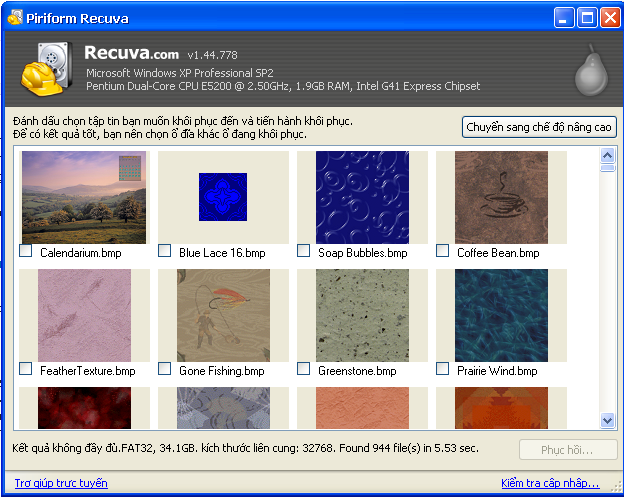Enable the Greenstone.bmp checkbox
This screenshot has height=497, width=624.
point(304,368)
